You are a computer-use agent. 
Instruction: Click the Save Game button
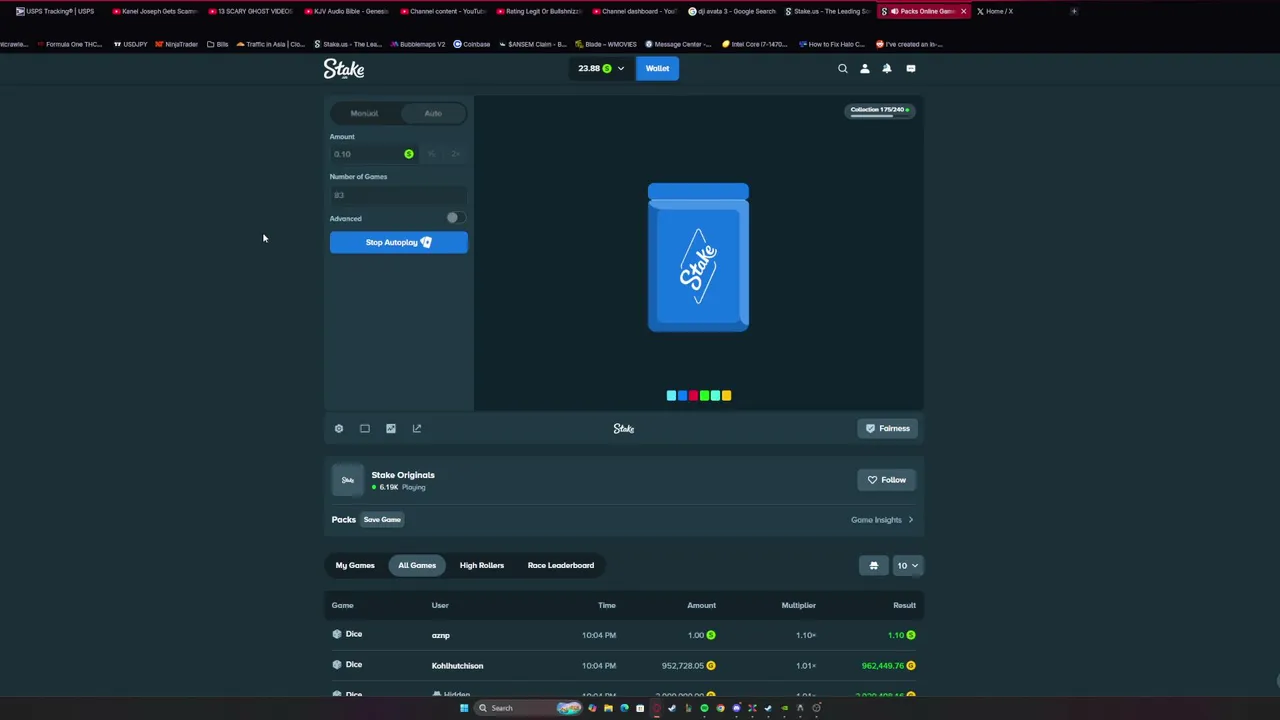[382, 520]
